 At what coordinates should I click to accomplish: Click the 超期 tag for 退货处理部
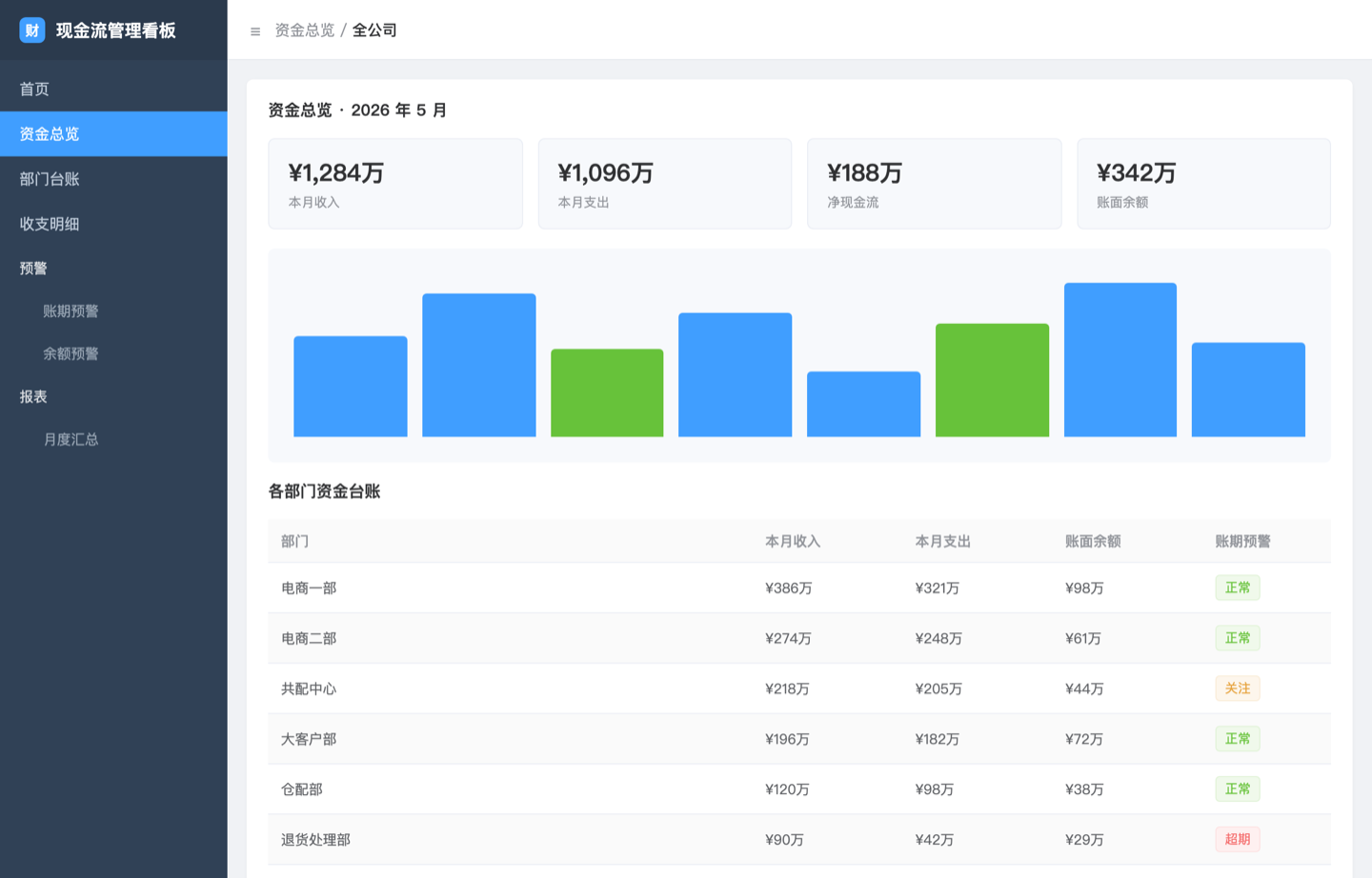(1238, 839)
